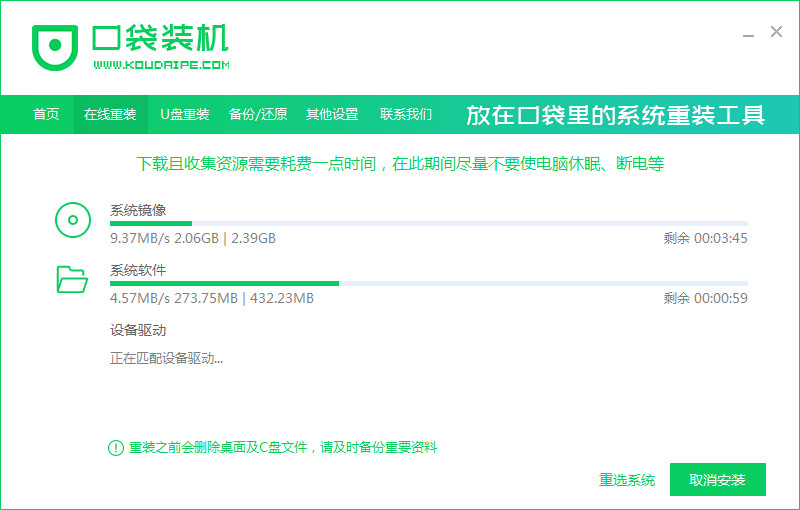Click the www.koudaipe.com website address
This screenshot has width=800, height=510.
(x=162, y=65)
